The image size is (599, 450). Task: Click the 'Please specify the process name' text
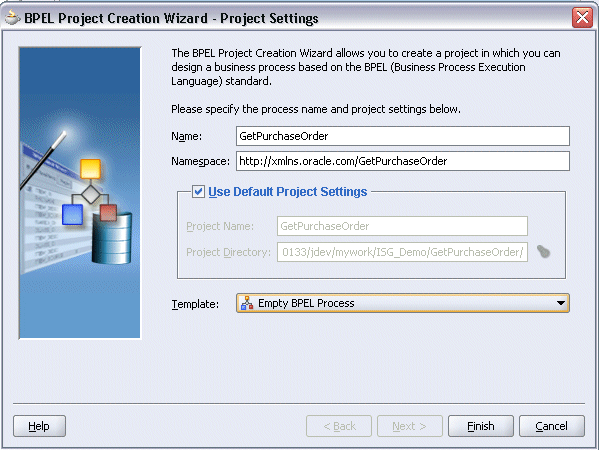click(x=316, y=109)
